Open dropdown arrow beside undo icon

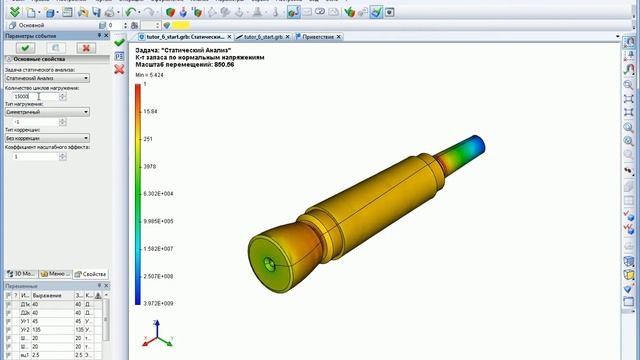click(x=139, y=13)
